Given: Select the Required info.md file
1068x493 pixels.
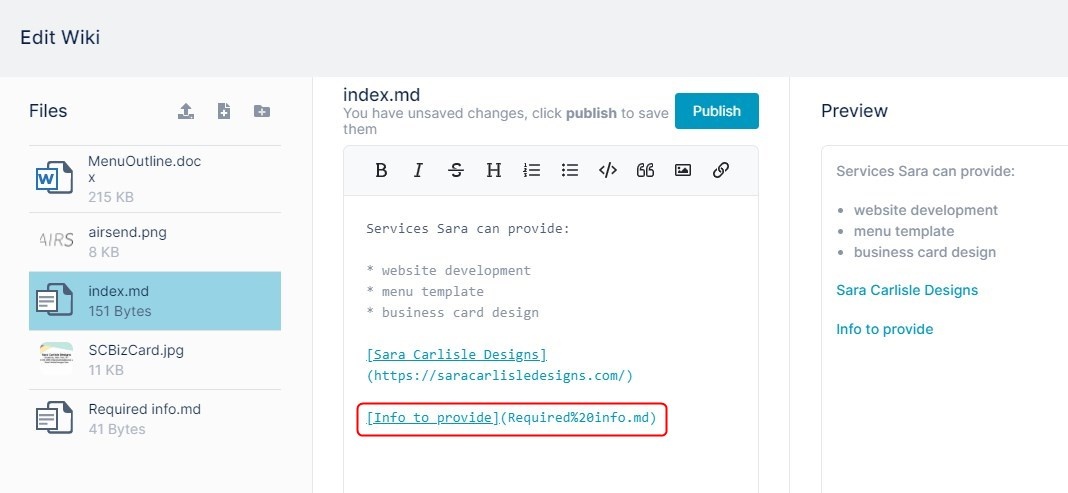Looking at the screenshot, I should tap(155, 419).
